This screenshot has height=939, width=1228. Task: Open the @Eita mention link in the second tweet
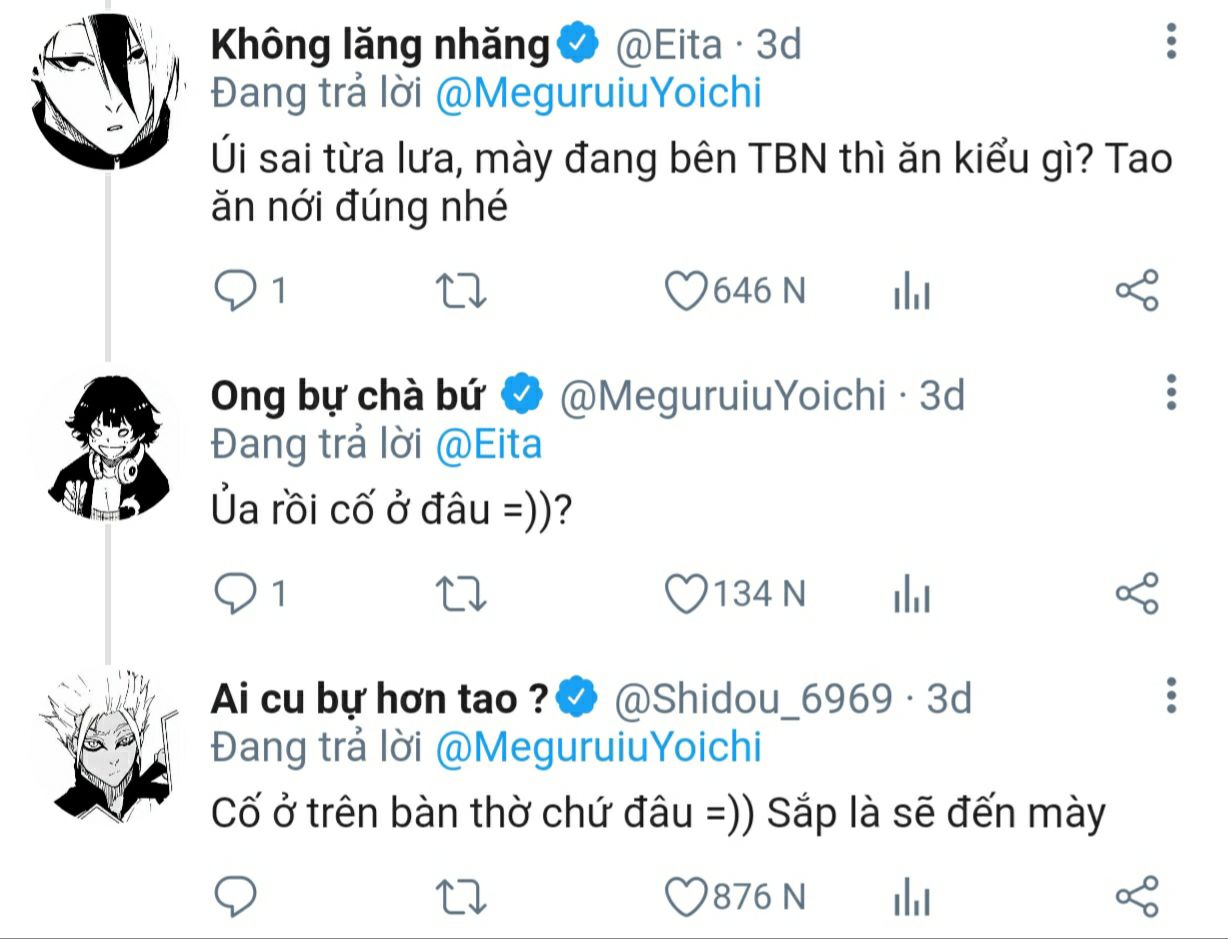click(x=488, y=444)
